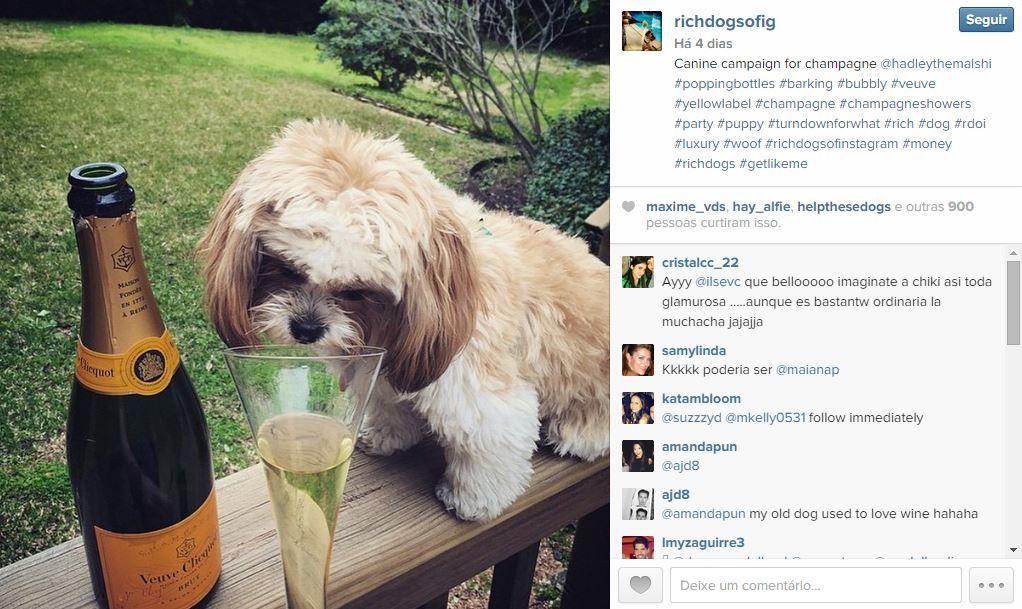
Task: Open richdogsofig profile avatar
Action: 642,31
